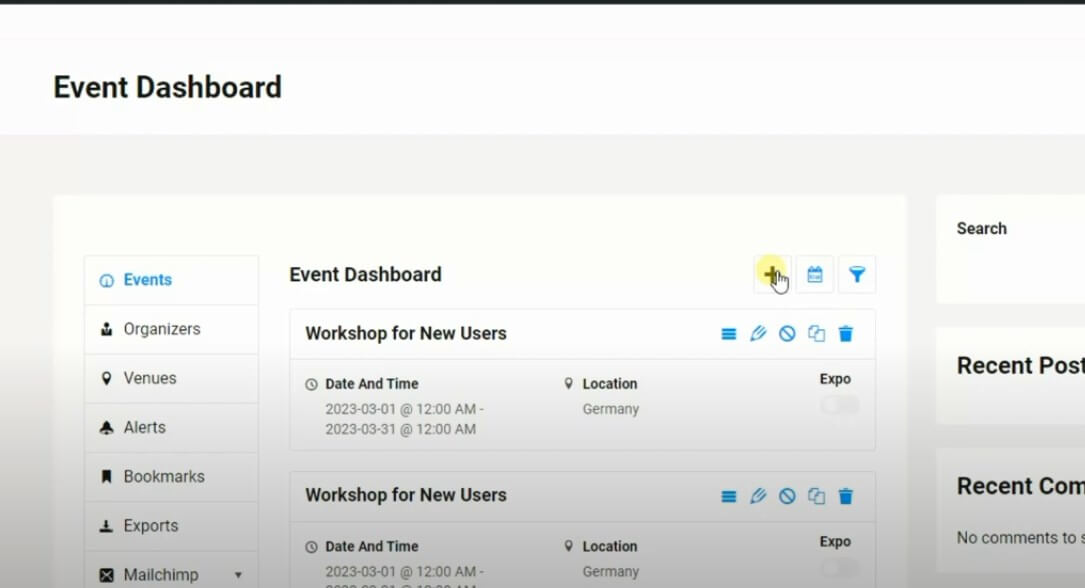Duplicate the second Workshop for New Users event

pyautogui.click(x=817, y=496)
